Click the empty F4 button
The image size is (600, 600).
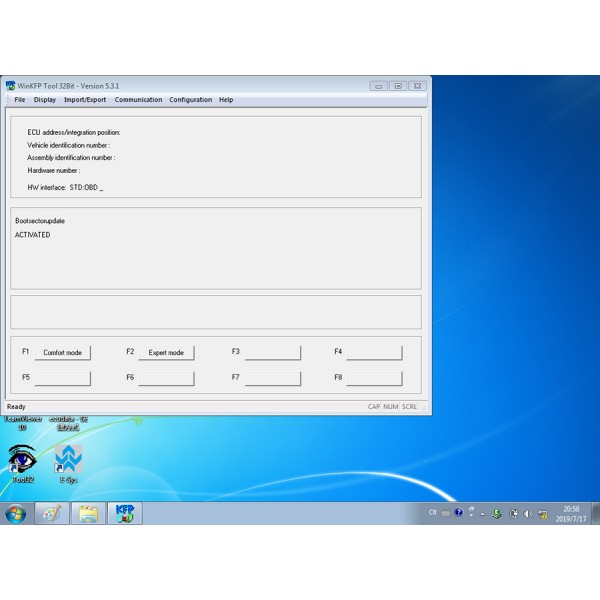coord(375,353)
